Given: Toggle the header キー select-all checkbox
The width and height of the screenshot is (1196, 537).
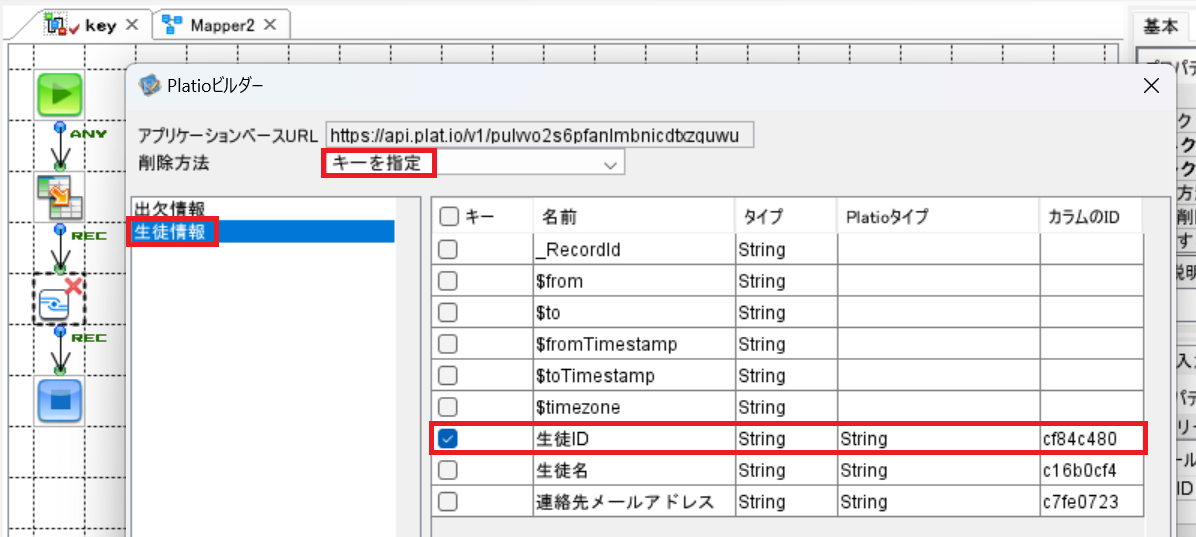Looking at the screenshot, I should pyautogui.click(x=450, y=217).
